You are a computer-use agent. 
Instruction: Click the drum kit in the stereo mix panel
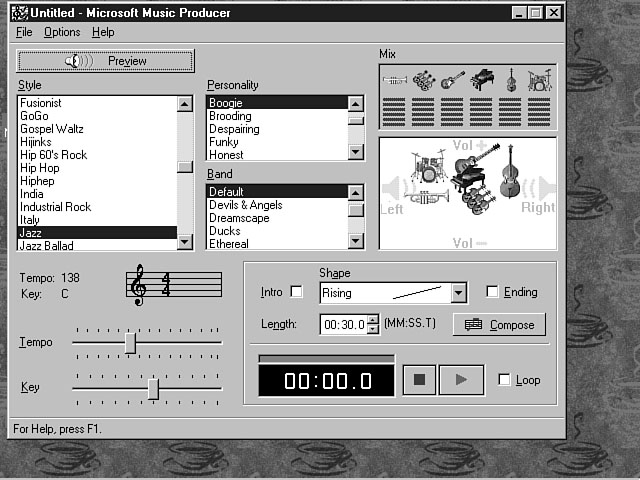coord(430,166)
